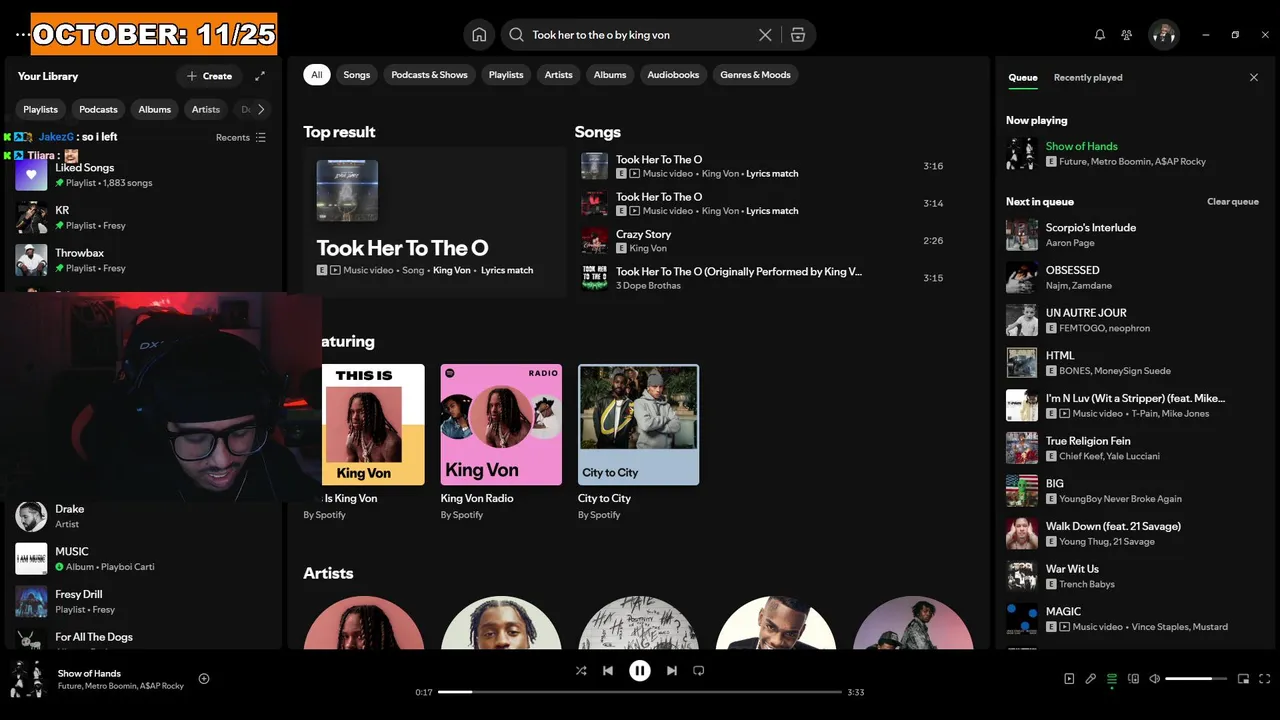Adjust the volume slider

tap(1196, 679)
